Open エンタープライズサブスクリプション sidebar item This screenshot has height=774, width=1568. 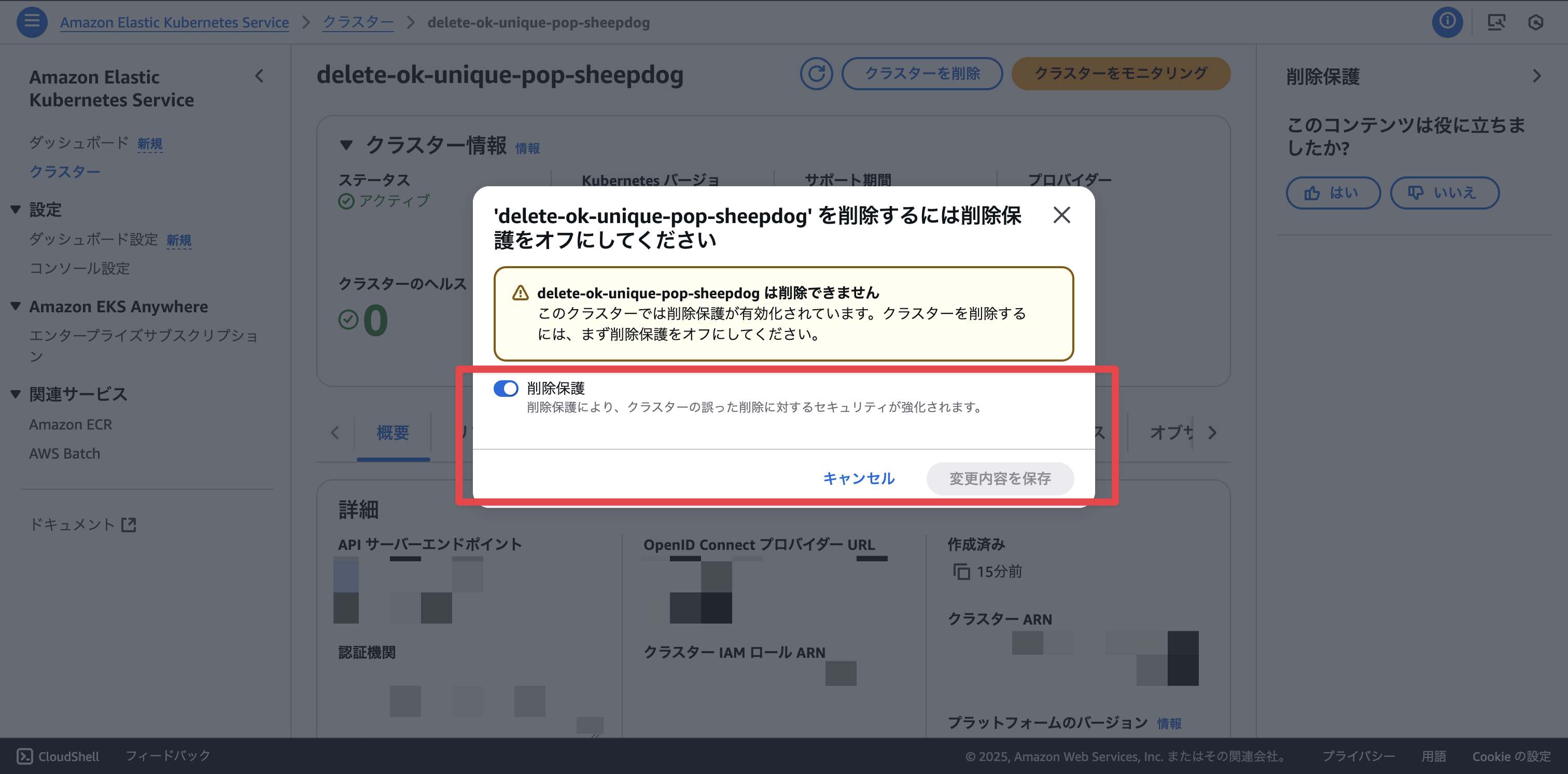(x=144, y=345)
